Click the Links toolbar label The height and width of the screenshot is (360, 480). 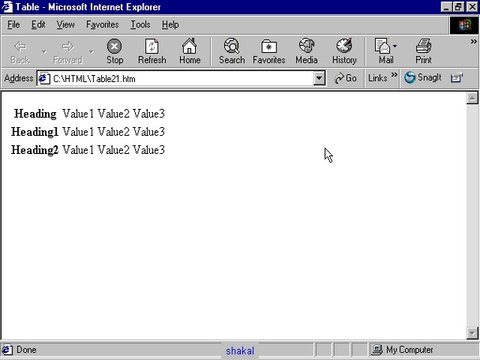[x=378, y=78]
